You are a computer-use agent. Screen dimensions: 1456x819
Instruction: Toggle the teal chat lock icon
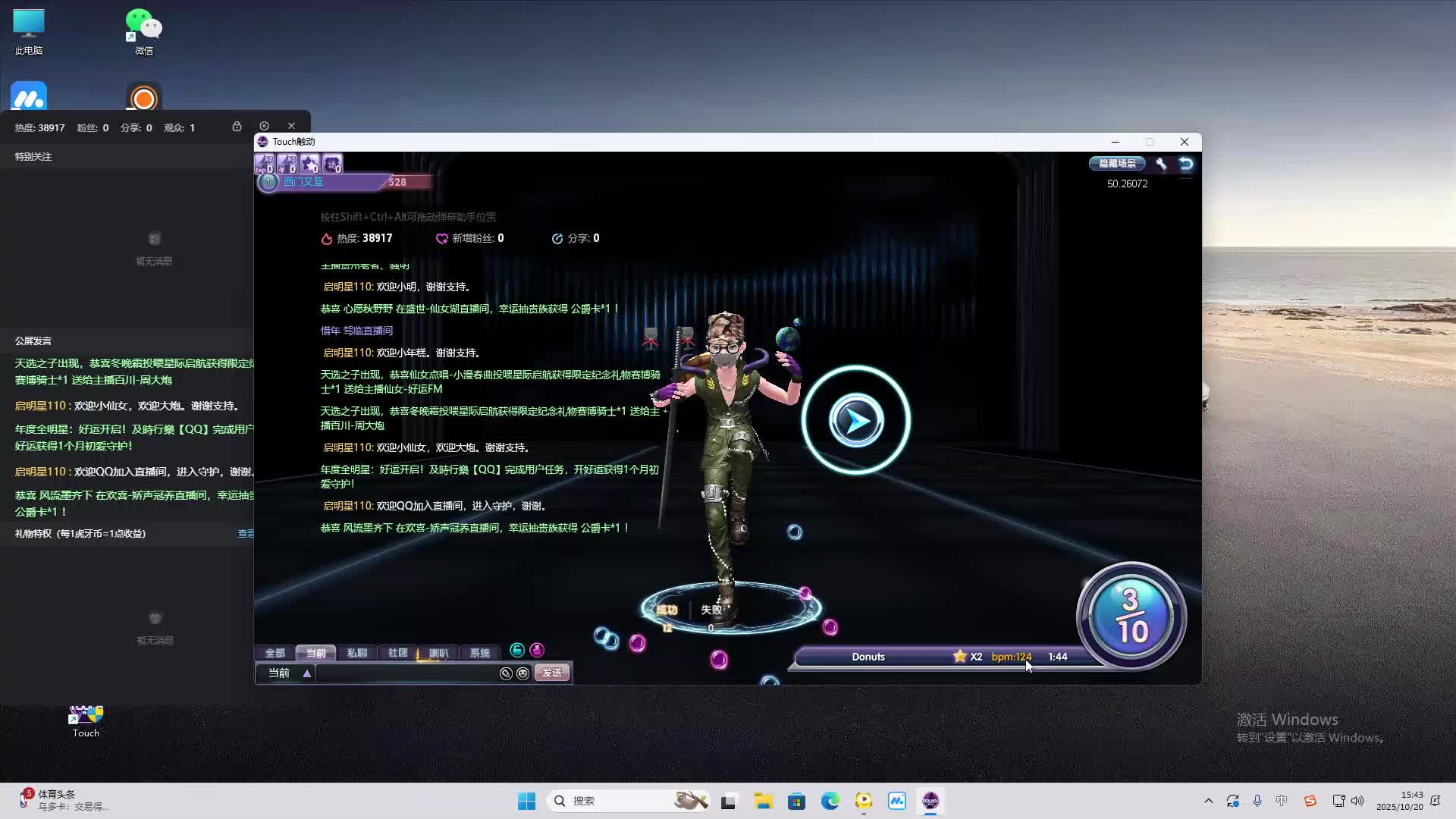tap(517, 651)
